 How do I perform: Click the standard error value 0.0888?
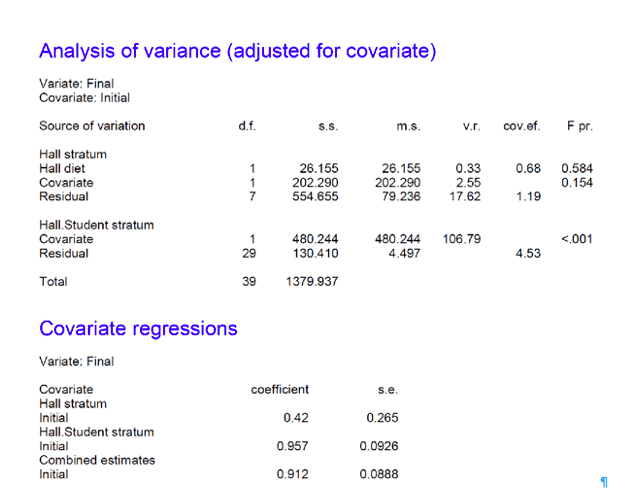coord(379,474)
